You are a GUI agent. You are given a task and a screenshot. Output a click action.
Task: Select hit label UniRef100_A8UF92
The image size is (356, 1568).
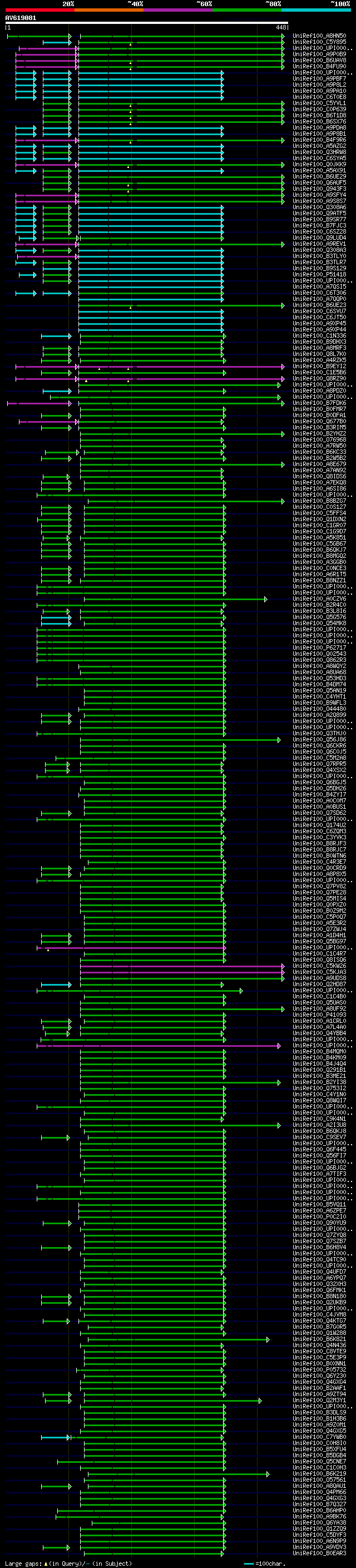click(319, 1008)
